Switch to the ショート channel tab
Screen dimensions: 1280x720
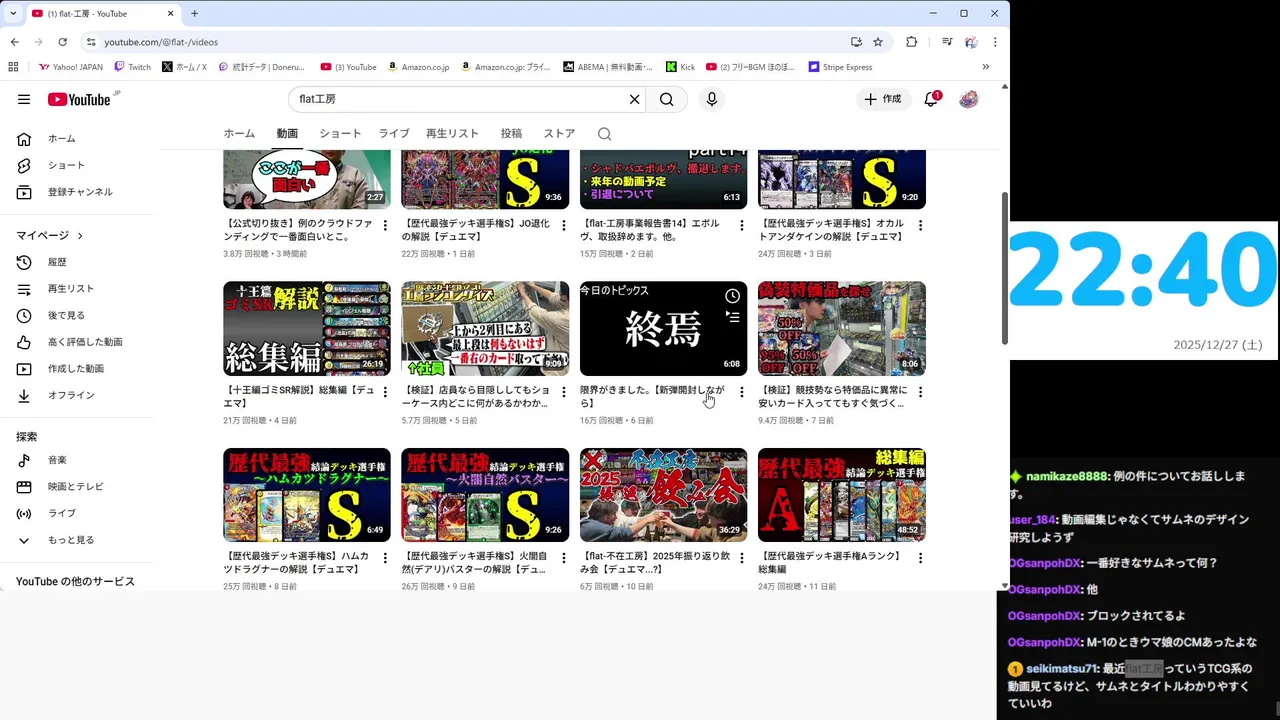tap(340, 133)
